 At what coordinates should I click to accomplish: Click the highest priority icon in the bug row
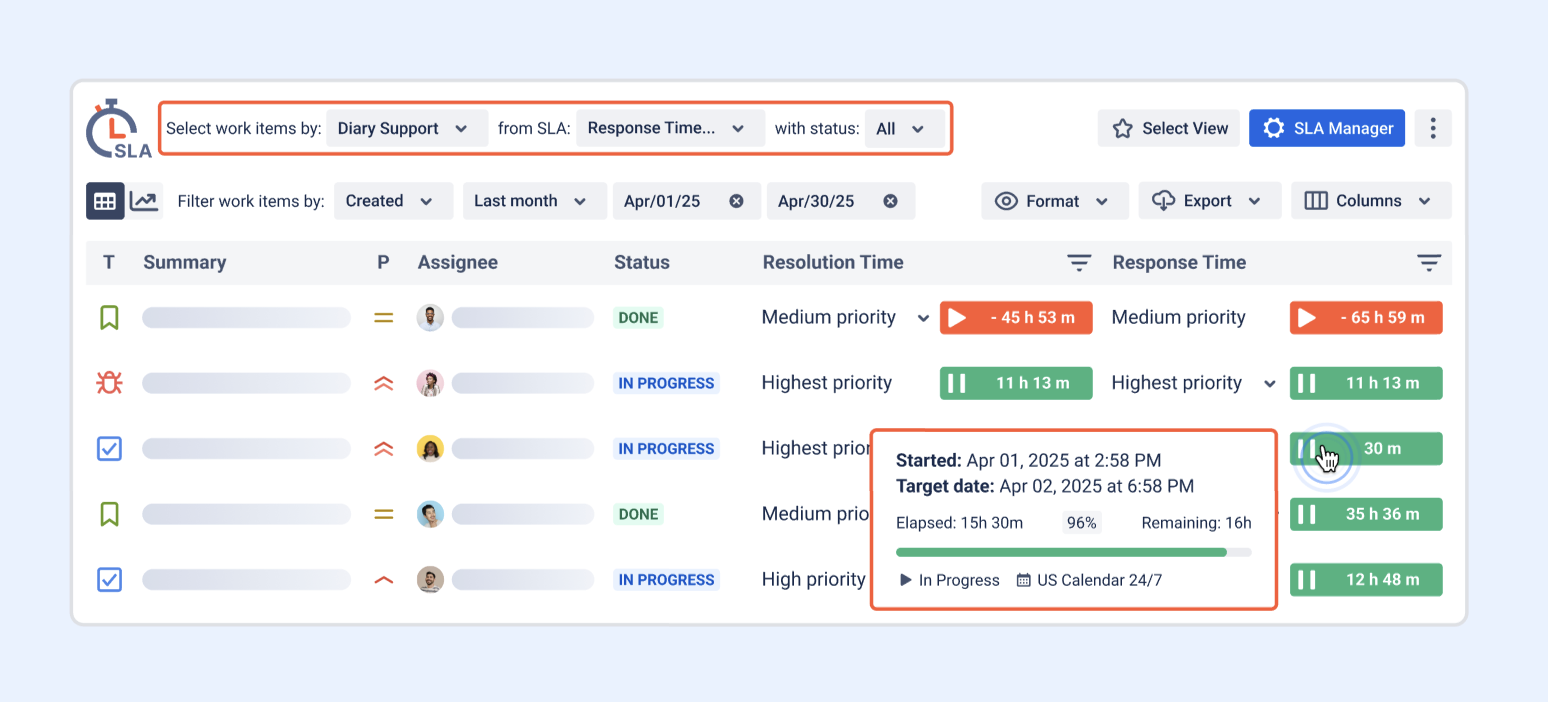coord(383,383)
